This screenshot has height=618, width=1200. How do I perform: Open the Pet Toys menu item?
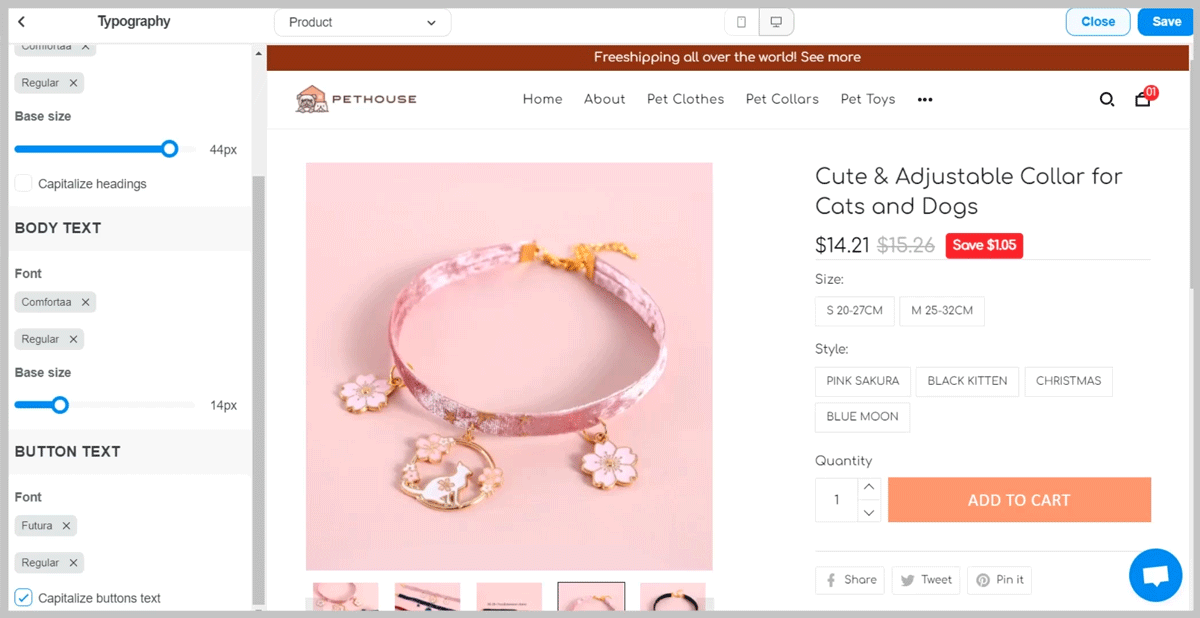pos(868,99)
